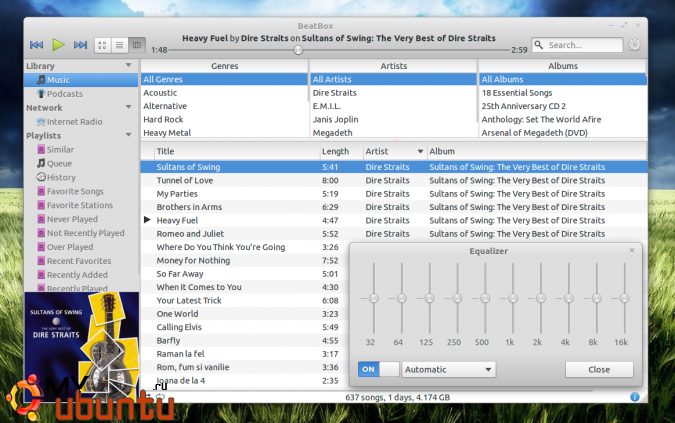
Task: Sort by Album column header
Action: tap(537, 151)
